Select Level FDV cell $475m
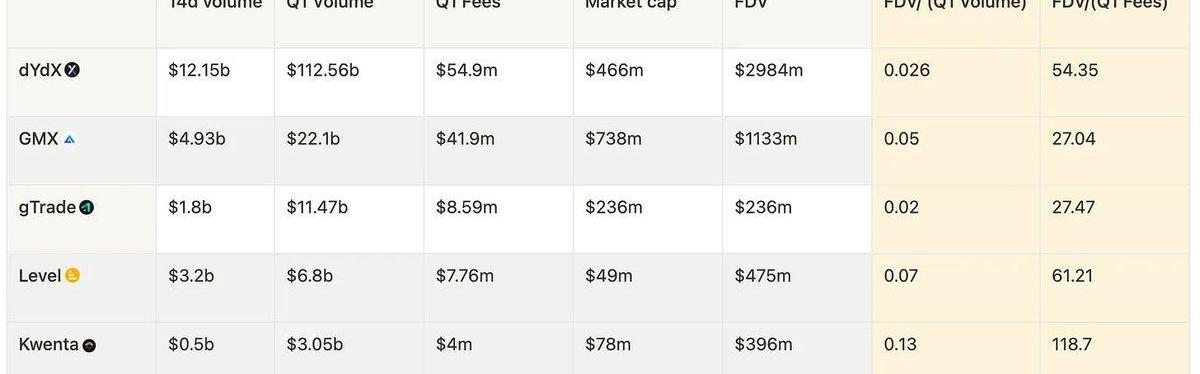This screenshot has height=374, width=1200. (763, 276)
